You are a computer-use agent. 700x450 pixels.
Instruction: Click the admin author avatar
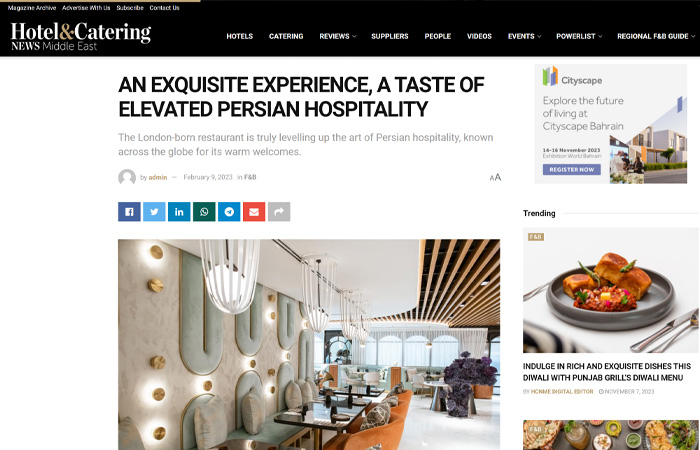(x=127, y=177)
